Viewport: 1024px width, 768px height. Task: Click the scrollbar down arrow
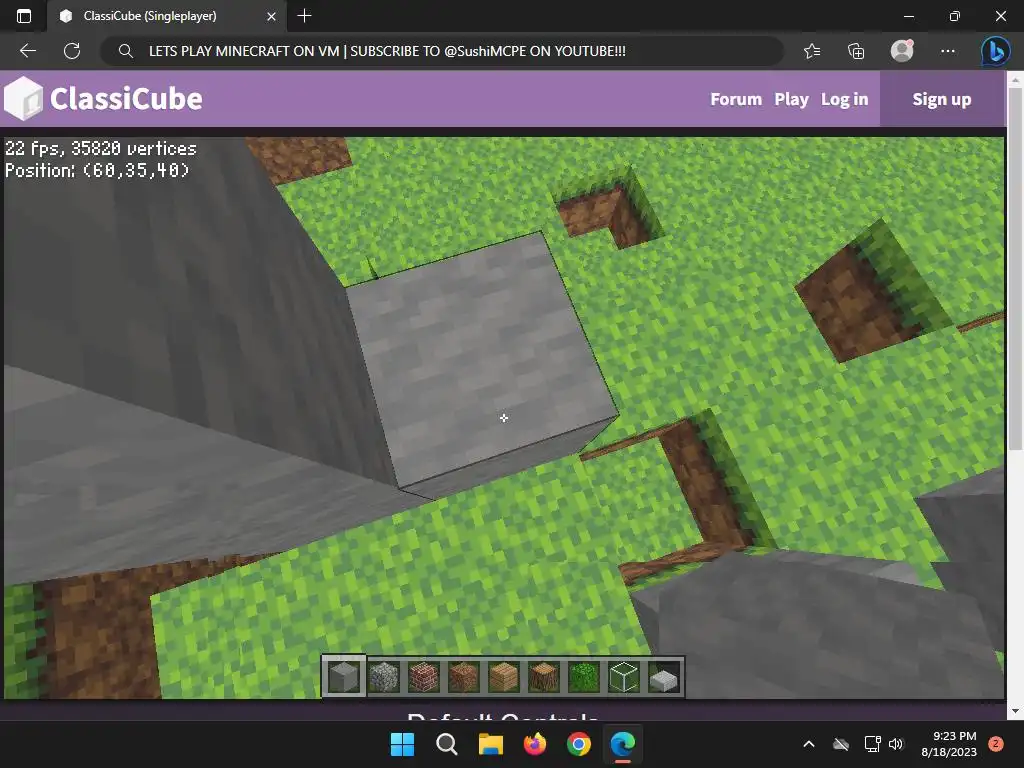point(1015,711)
